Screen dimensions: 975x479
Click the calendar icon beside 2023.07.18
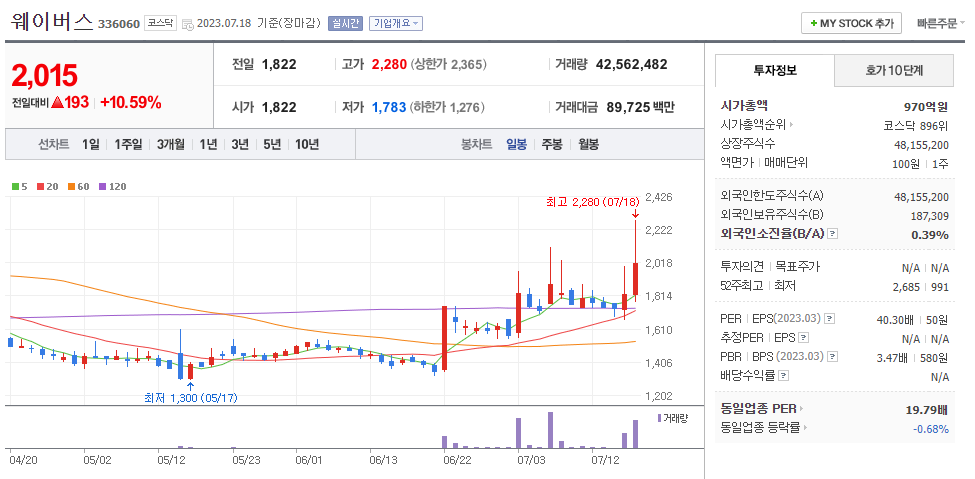(x=188, y=24)
